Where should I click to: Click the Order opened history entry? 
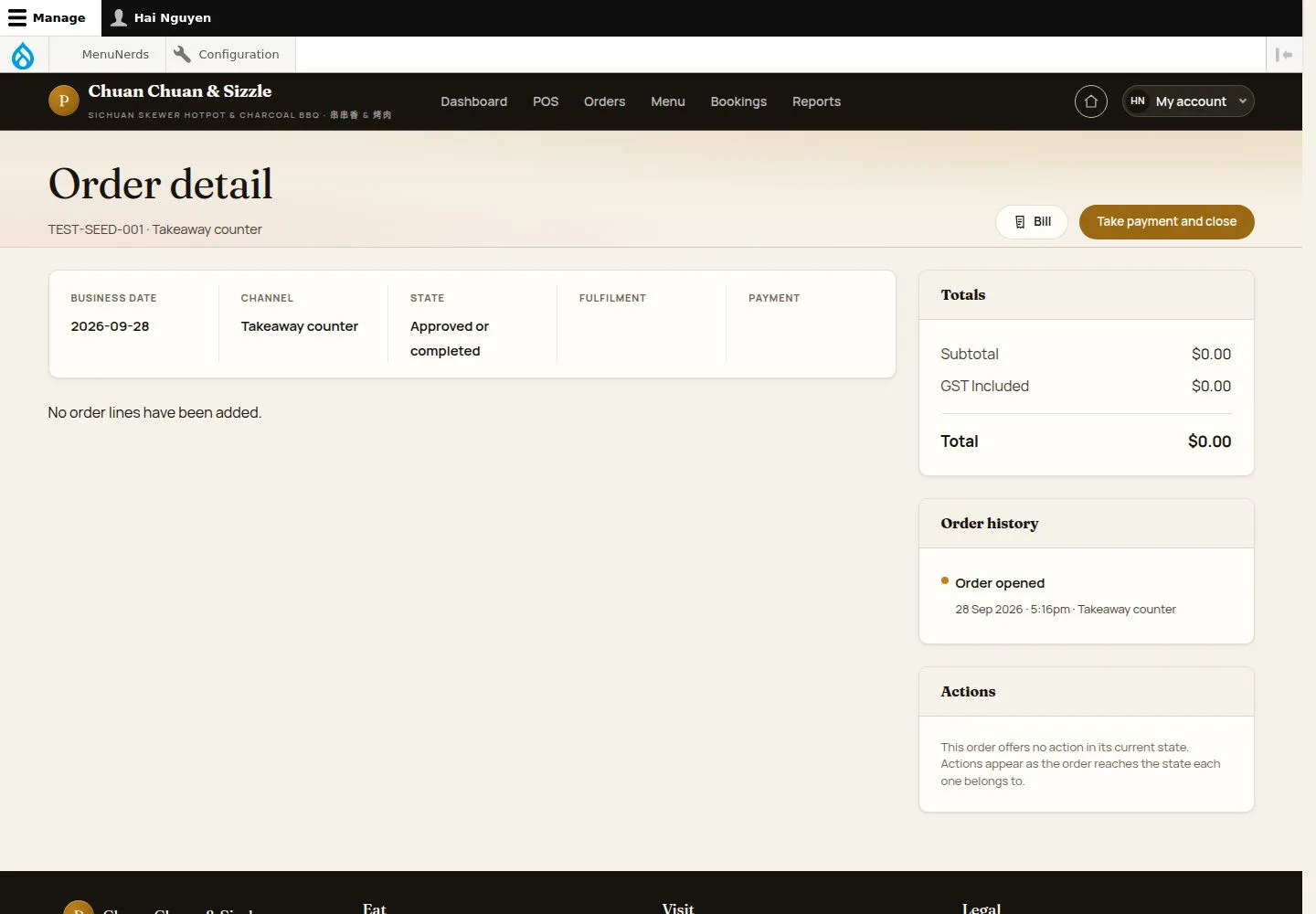[1000, 583]
